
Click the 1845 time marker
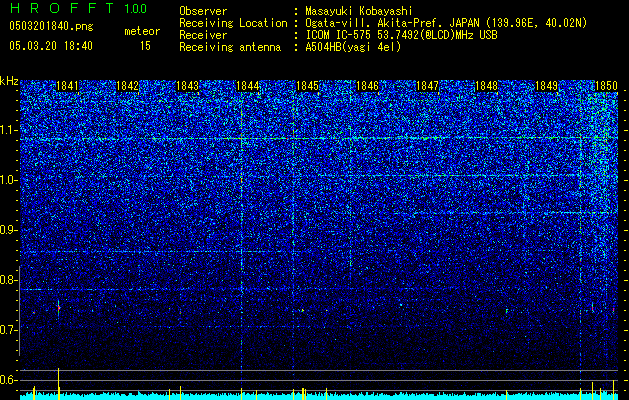(x=307, y=86)
